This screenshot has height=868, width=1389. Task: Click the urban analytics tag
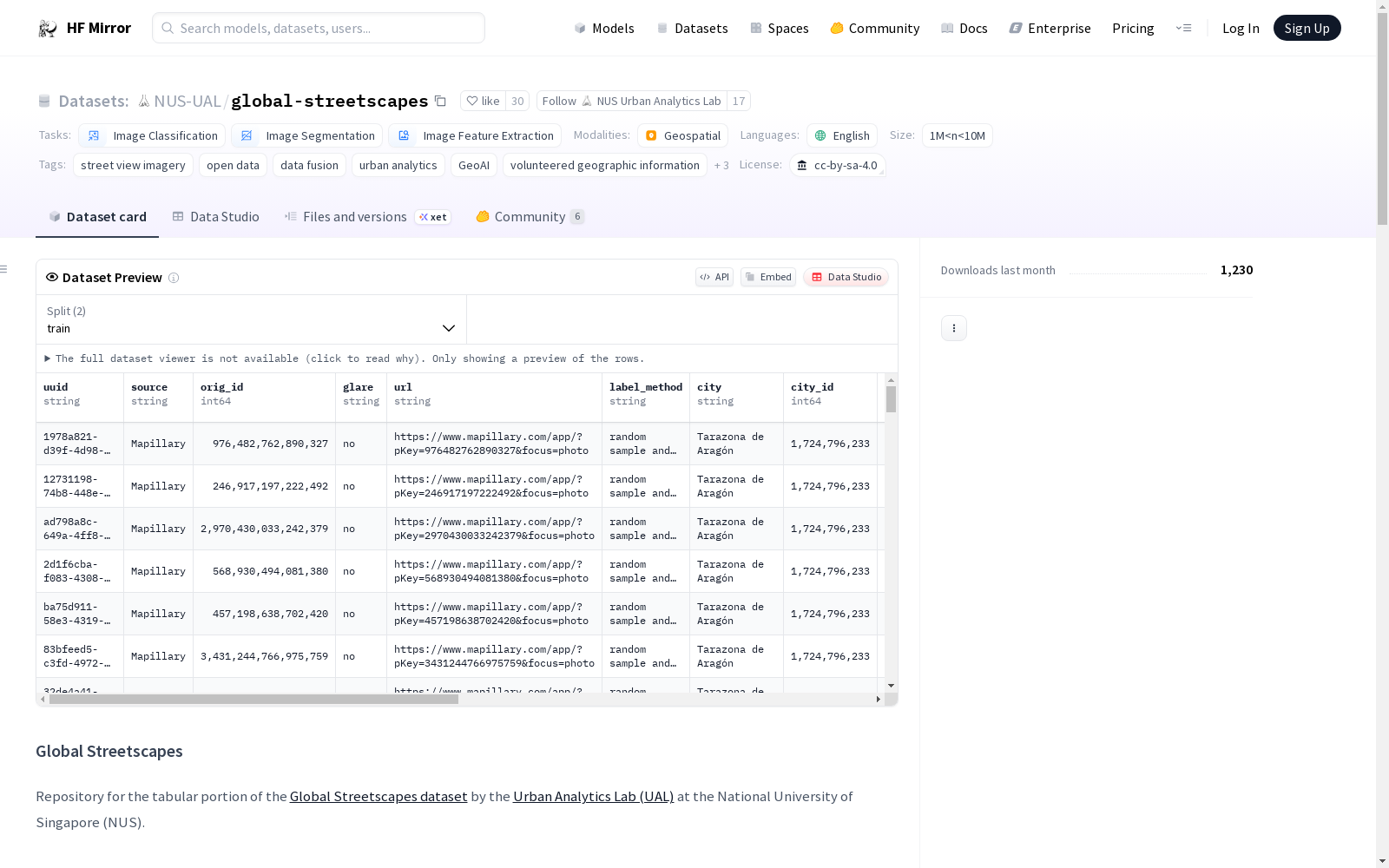[398, 165]
